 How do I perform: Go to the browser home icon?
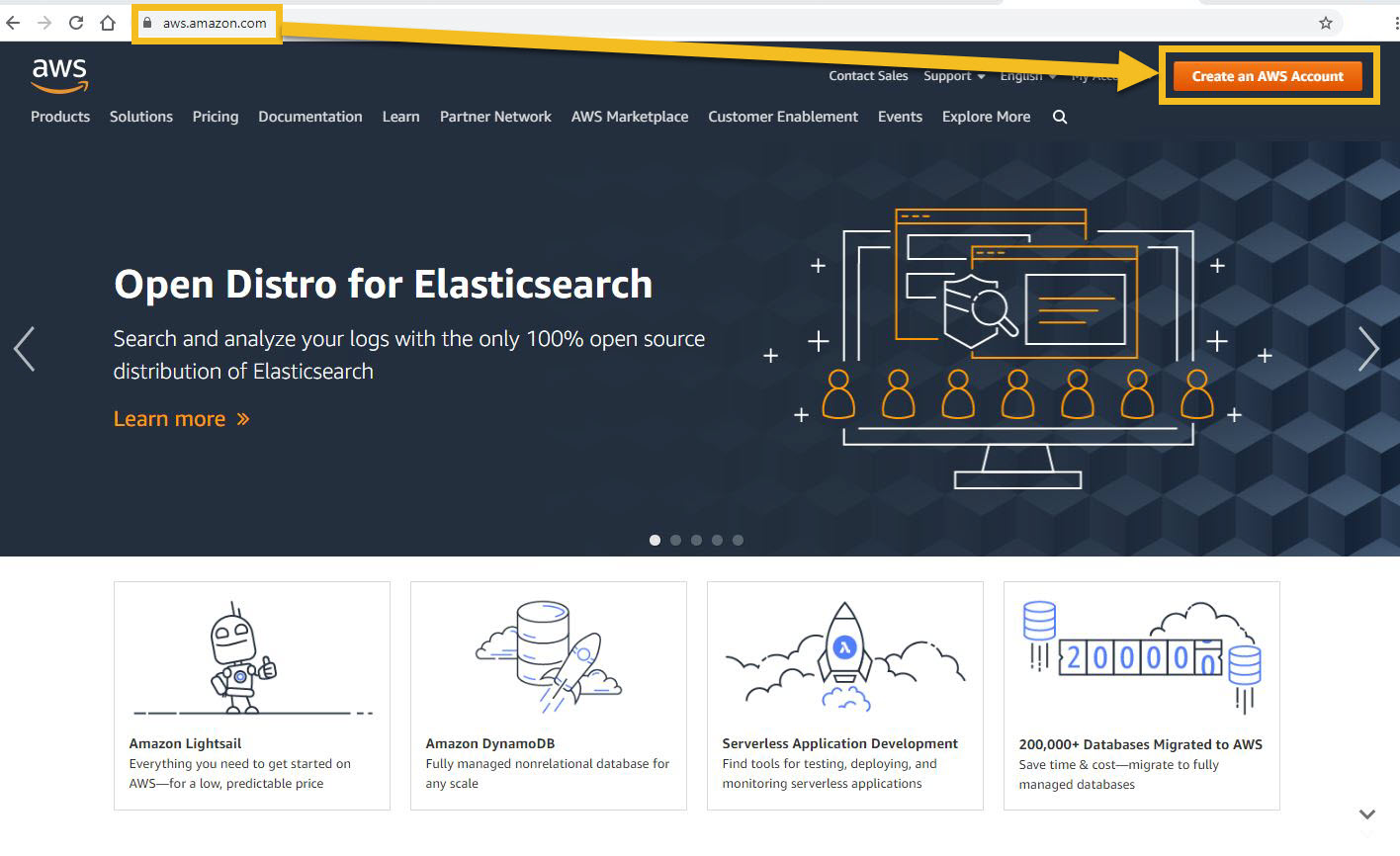[x=108, y=23]
